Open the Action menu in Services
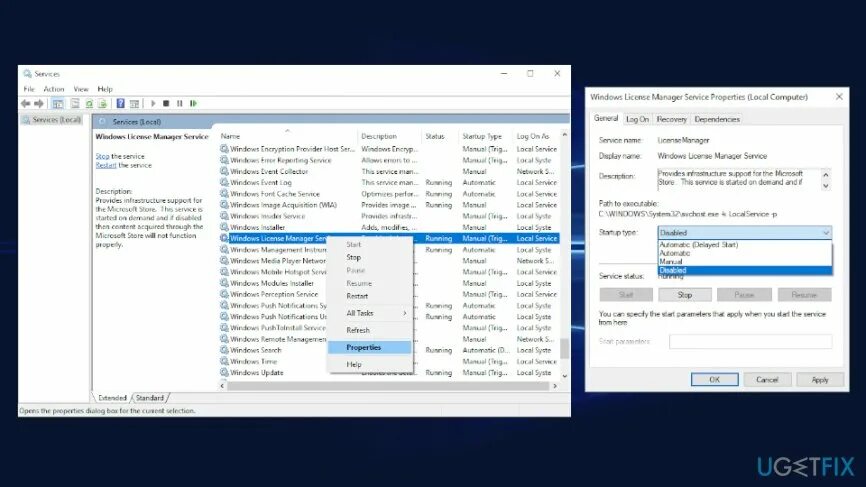The height and width of the screenshot is (487, 866). point(54,89)
